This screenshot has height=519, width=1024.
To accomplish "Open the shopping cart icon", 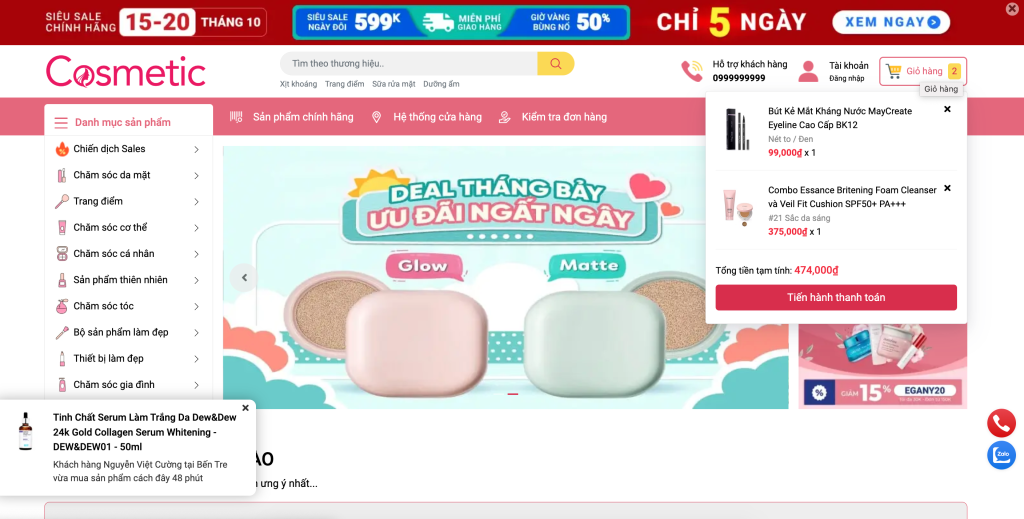I will [893, 71].
